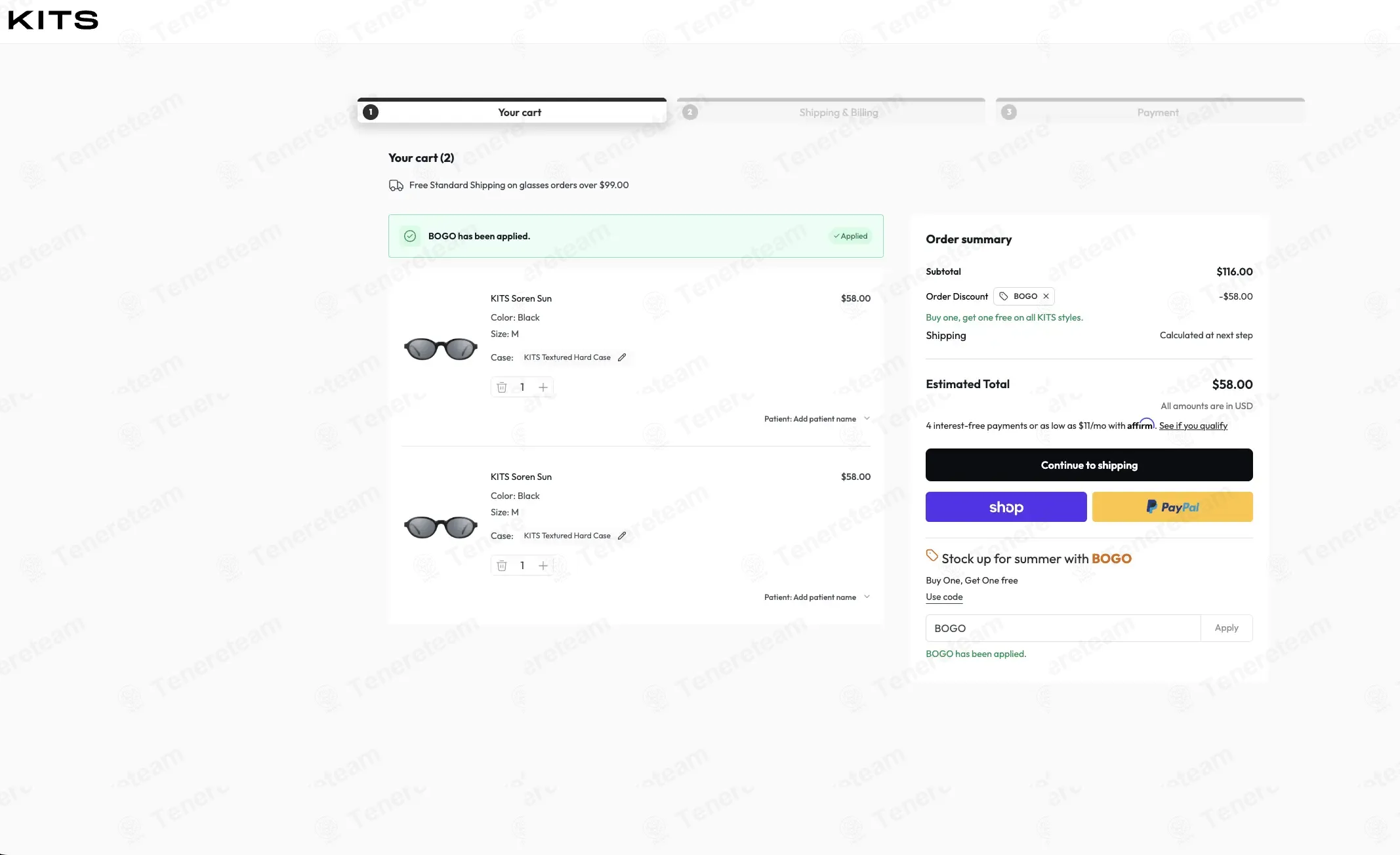Edit case for first KITS Soren Sun
This screenshot has width=1400, height=855.
coord(622,357)
